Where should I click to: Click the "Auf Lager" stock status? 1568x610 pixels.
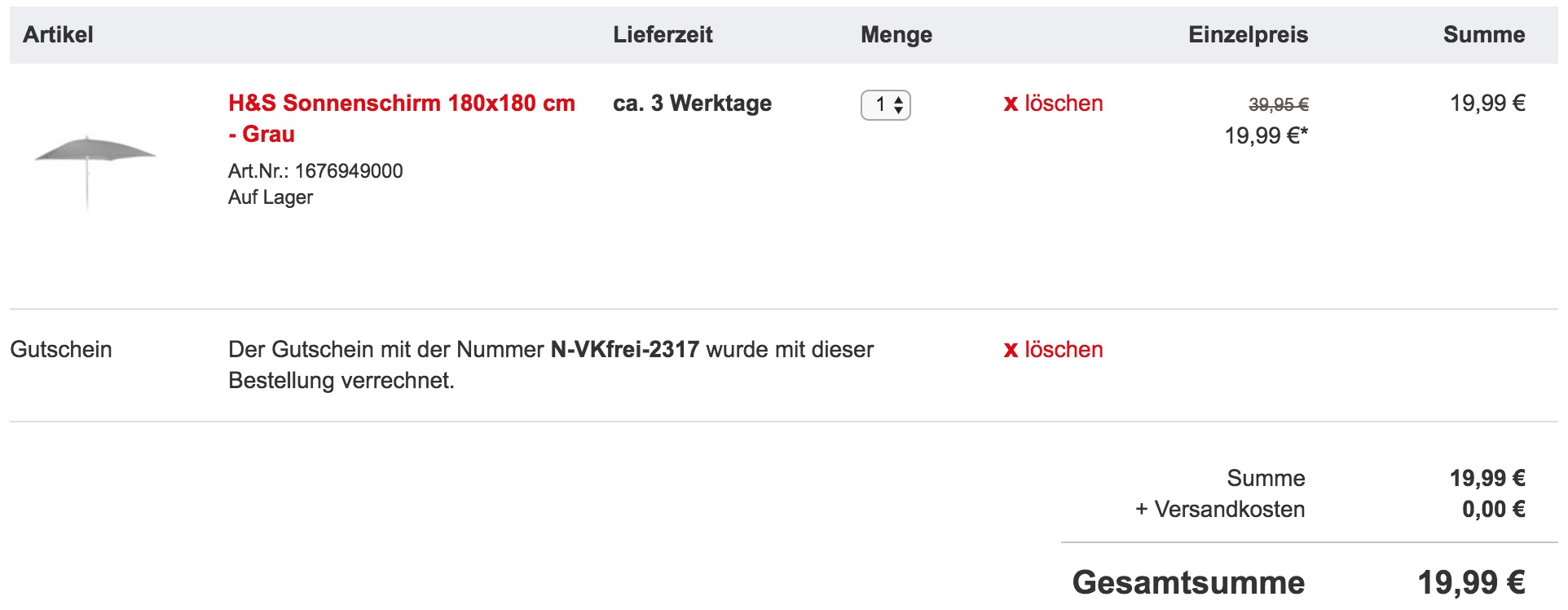(271, 197)
